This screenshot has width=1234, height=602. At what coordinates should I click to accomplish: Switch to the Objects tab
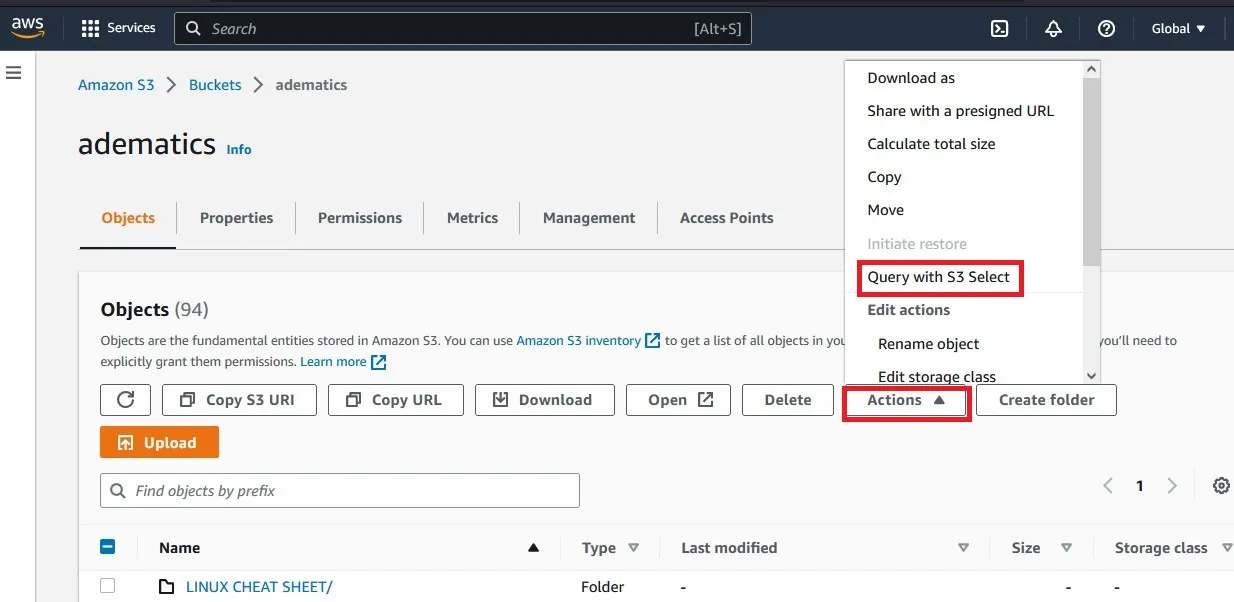click(128, 218)
